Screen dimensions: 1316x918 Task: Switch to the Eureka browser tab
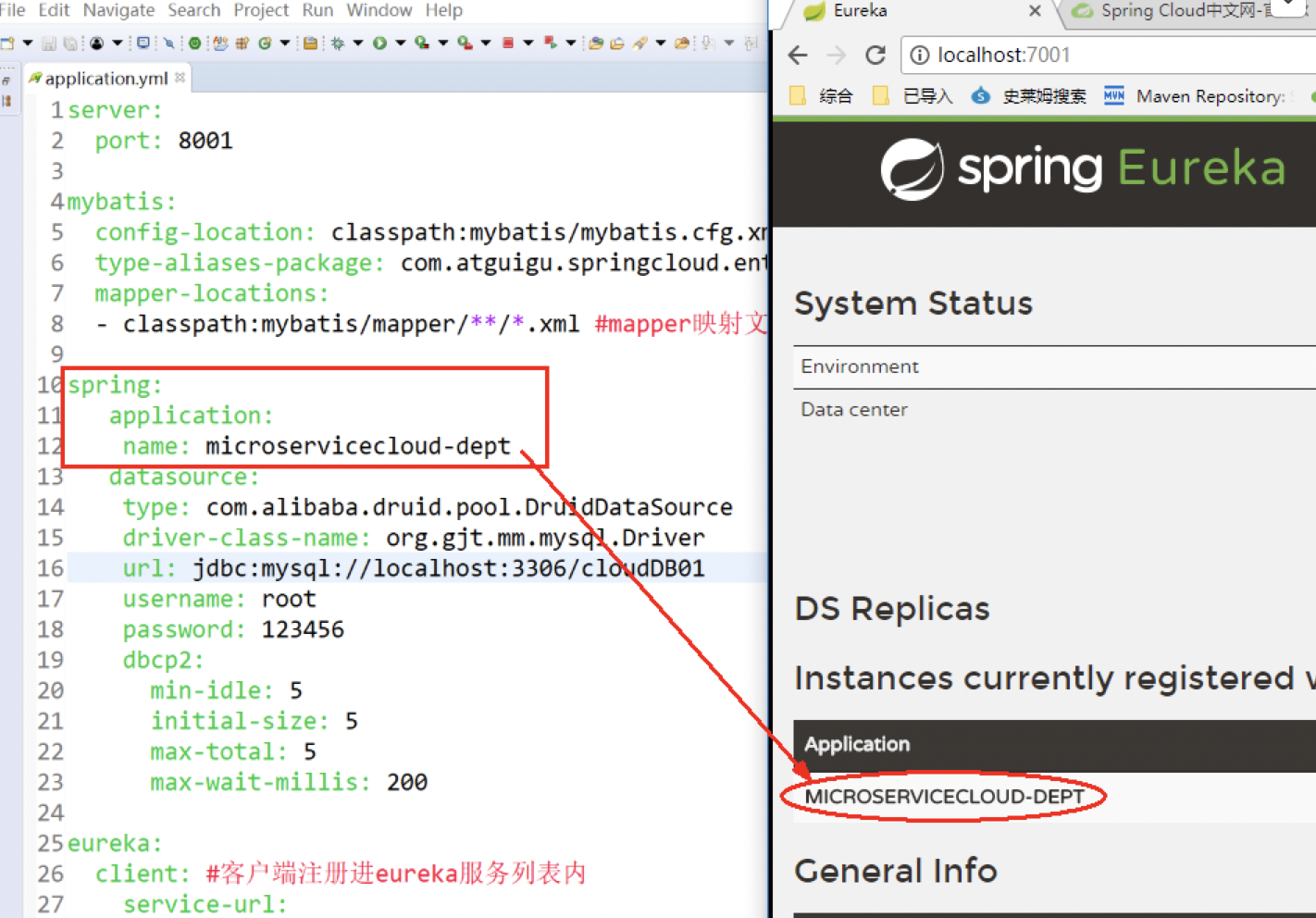[916, 11]
